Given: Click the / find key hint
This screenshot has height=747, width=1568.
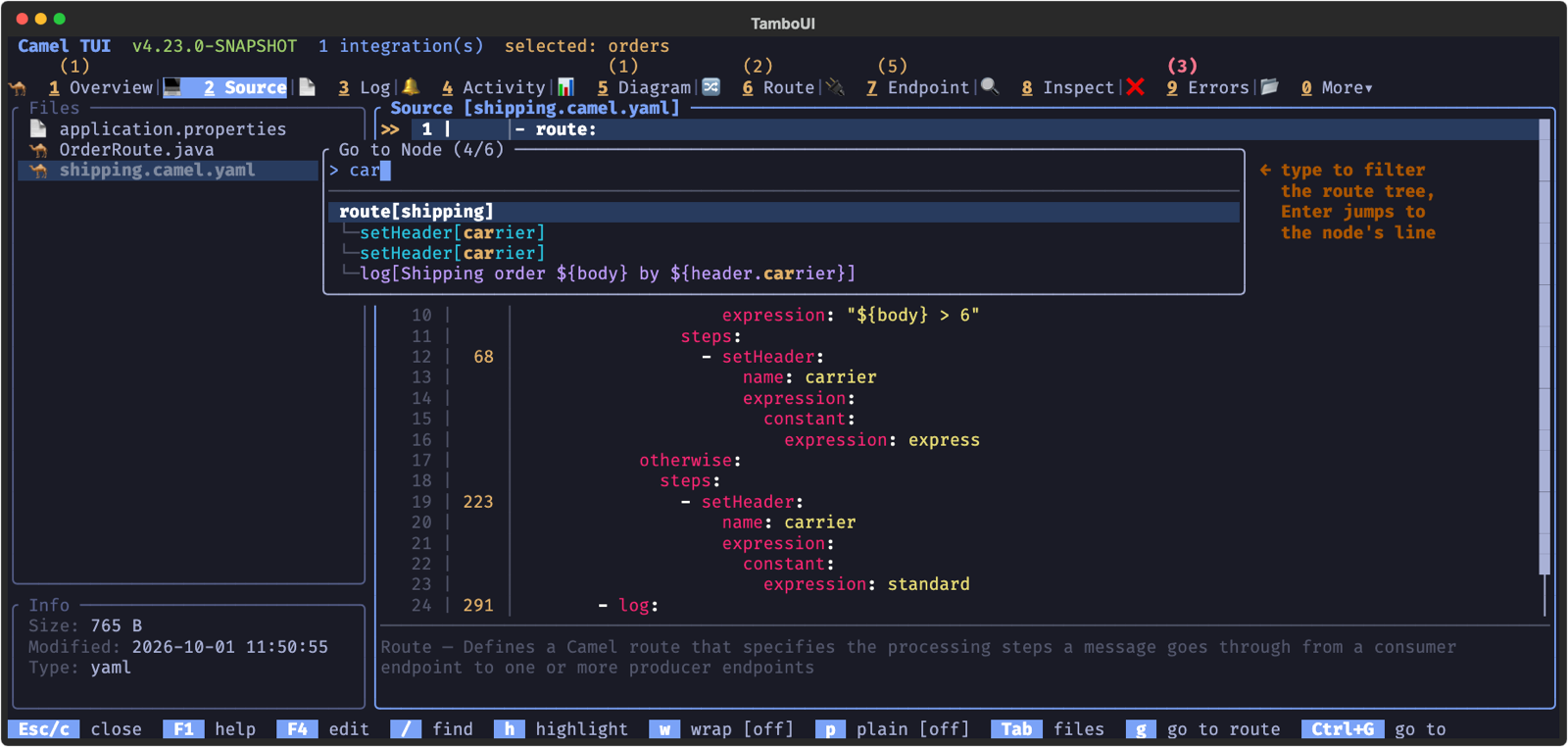Looking at the screenshot, I should pyautogui.click(x=431, y=729).
